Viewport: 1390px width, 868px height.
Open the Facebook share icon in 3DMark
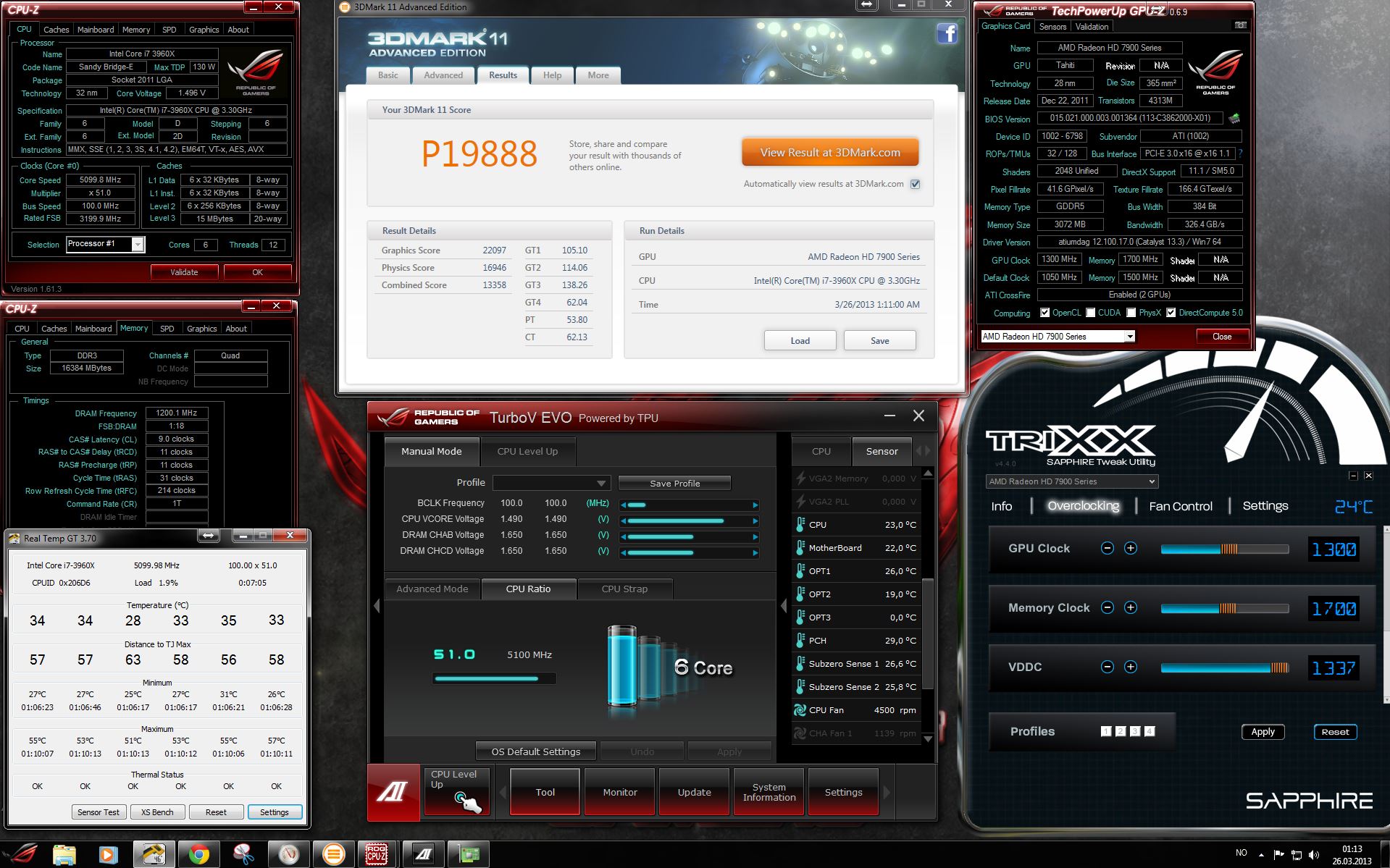click(947, 33)
